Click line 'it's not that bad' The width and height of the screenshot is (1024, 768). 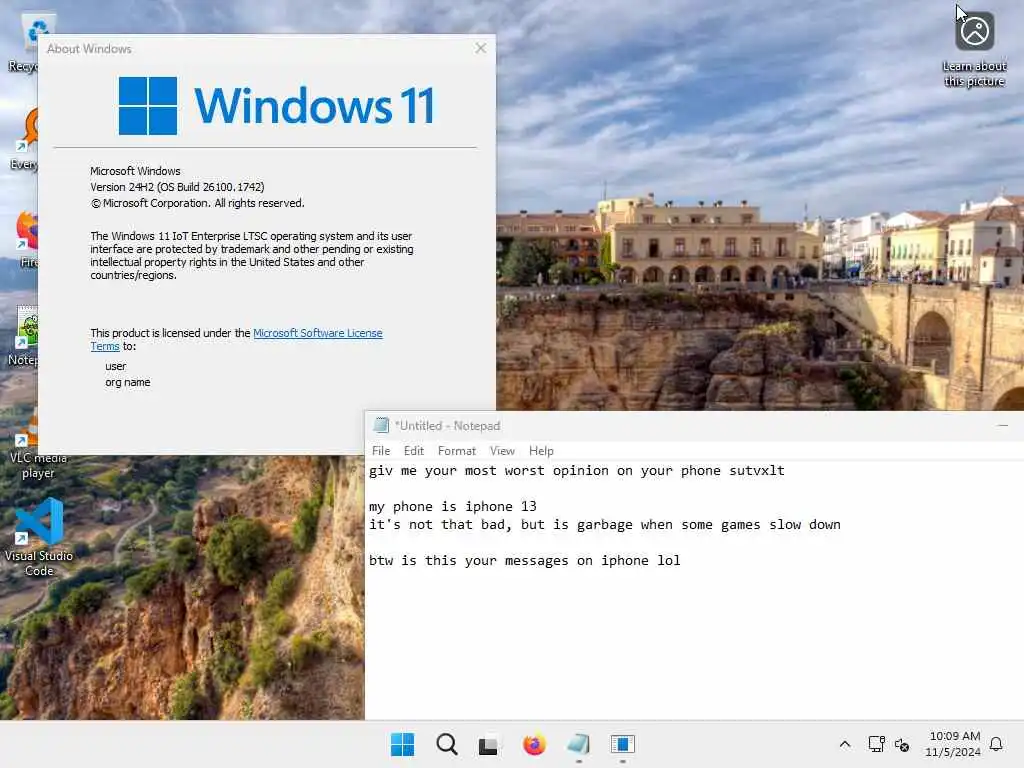[605, 525]
